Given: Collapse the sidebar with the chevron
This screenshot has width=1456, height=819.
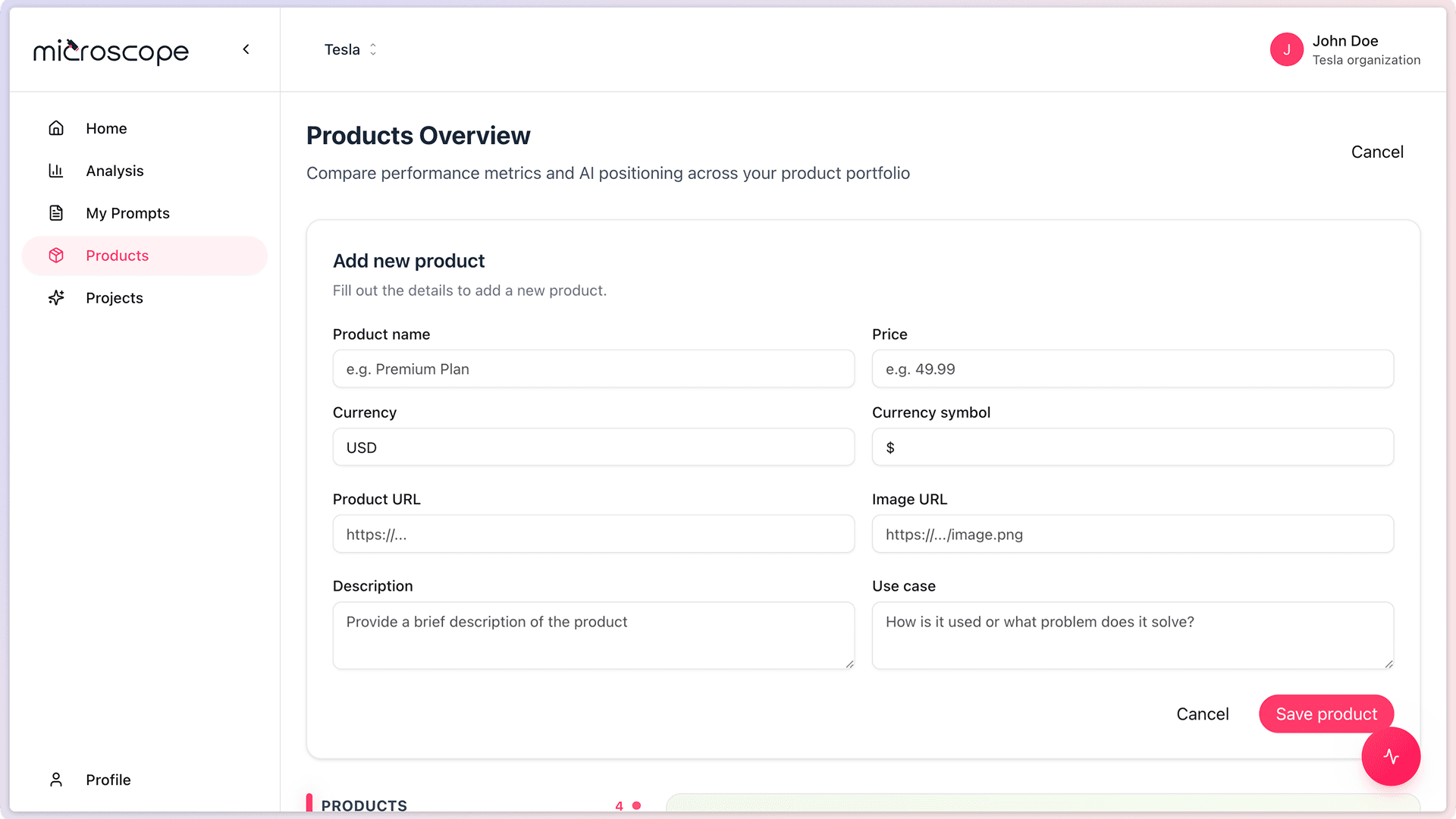Looking at the screenshot, I should click(246, 49).
